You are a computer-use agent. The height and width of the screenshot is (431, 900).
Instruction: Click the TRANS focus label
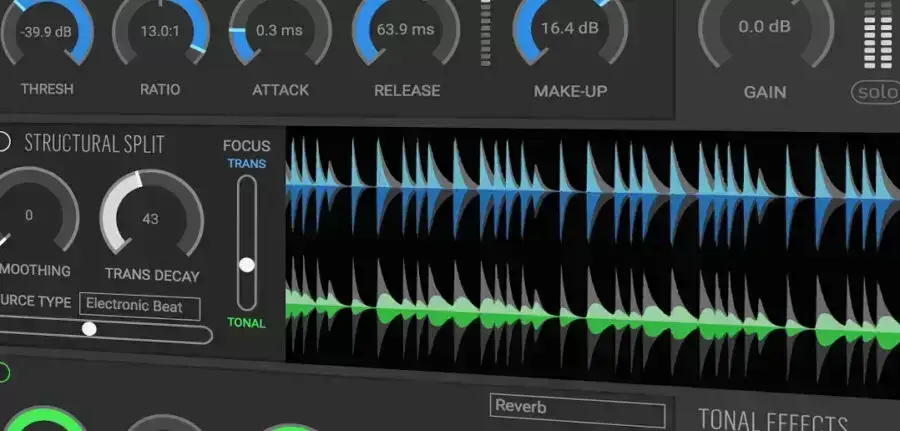[x=246, y=163]
